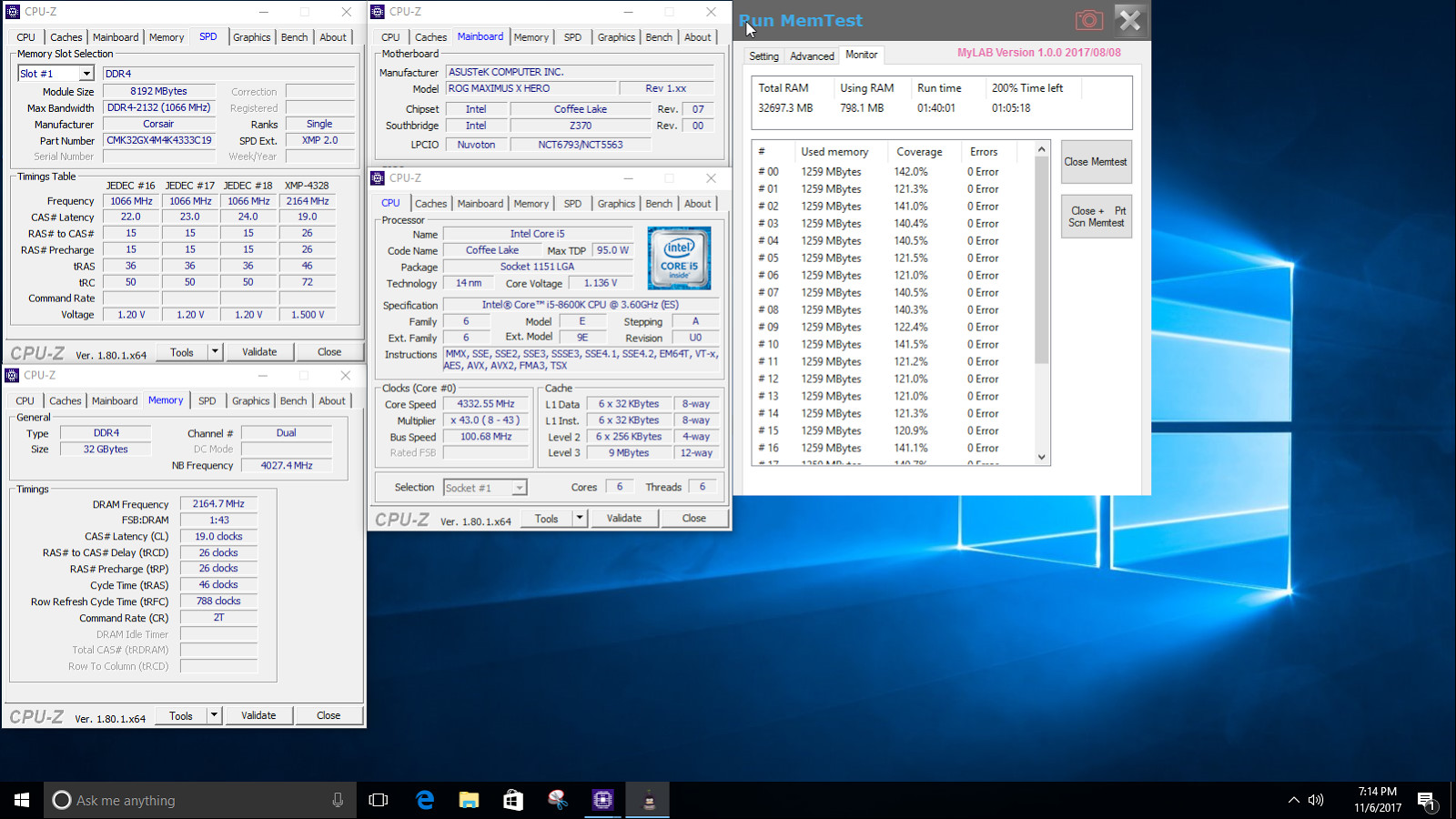Expand the Slot #1 memory slot dropdown
The height and width of the screenshot is (819, 1456).
pyautogui.click(x=86, y=74)
